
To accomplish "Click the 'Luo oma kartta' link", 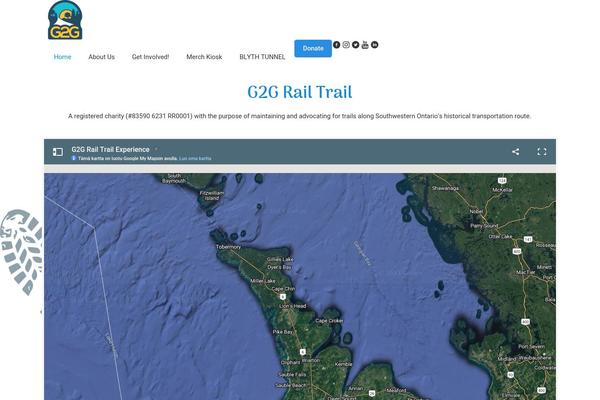I will click(195, 158).
